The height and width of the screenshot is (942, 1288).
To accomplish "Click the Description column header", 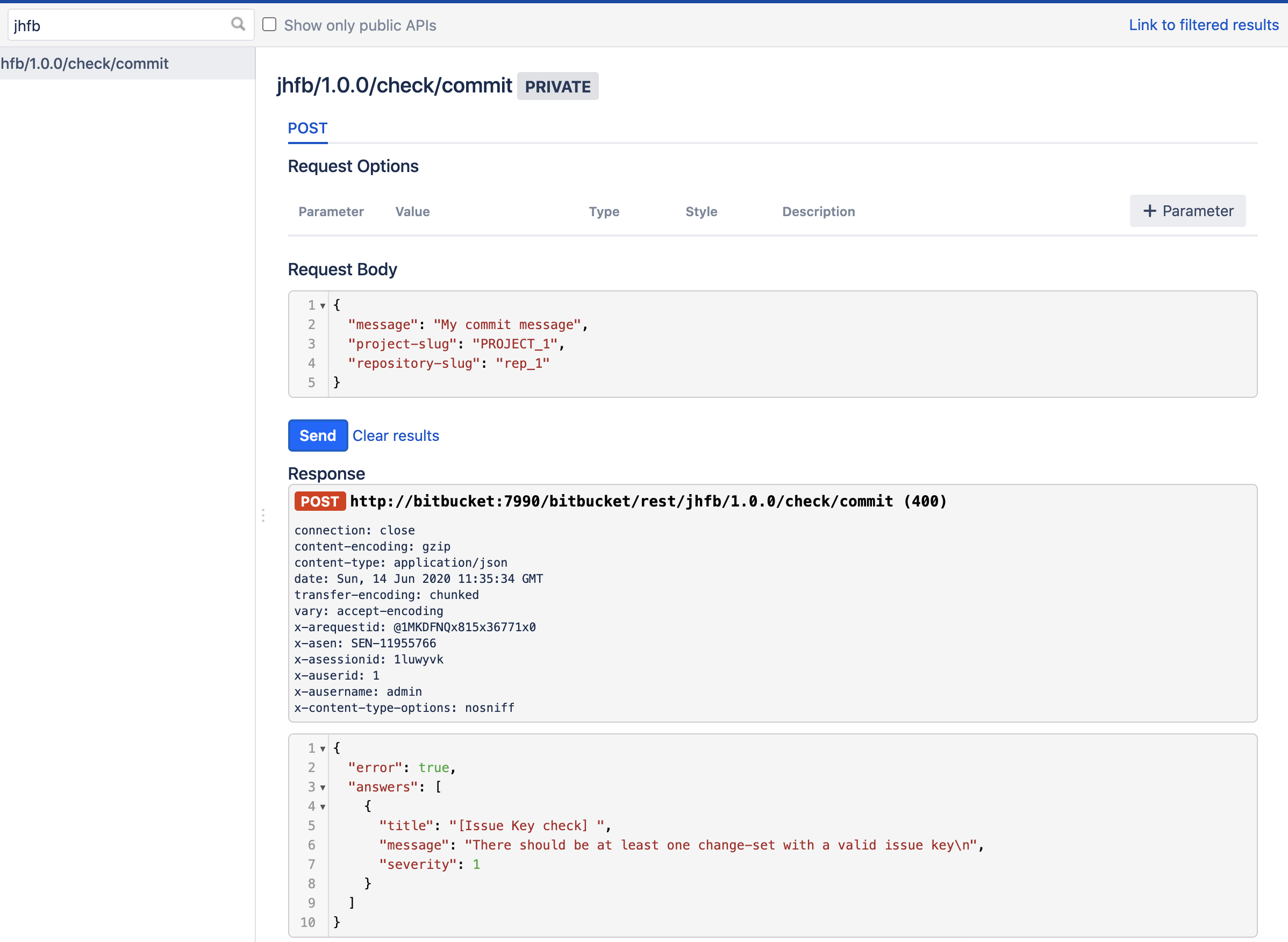I will click(x=818, y=211).
